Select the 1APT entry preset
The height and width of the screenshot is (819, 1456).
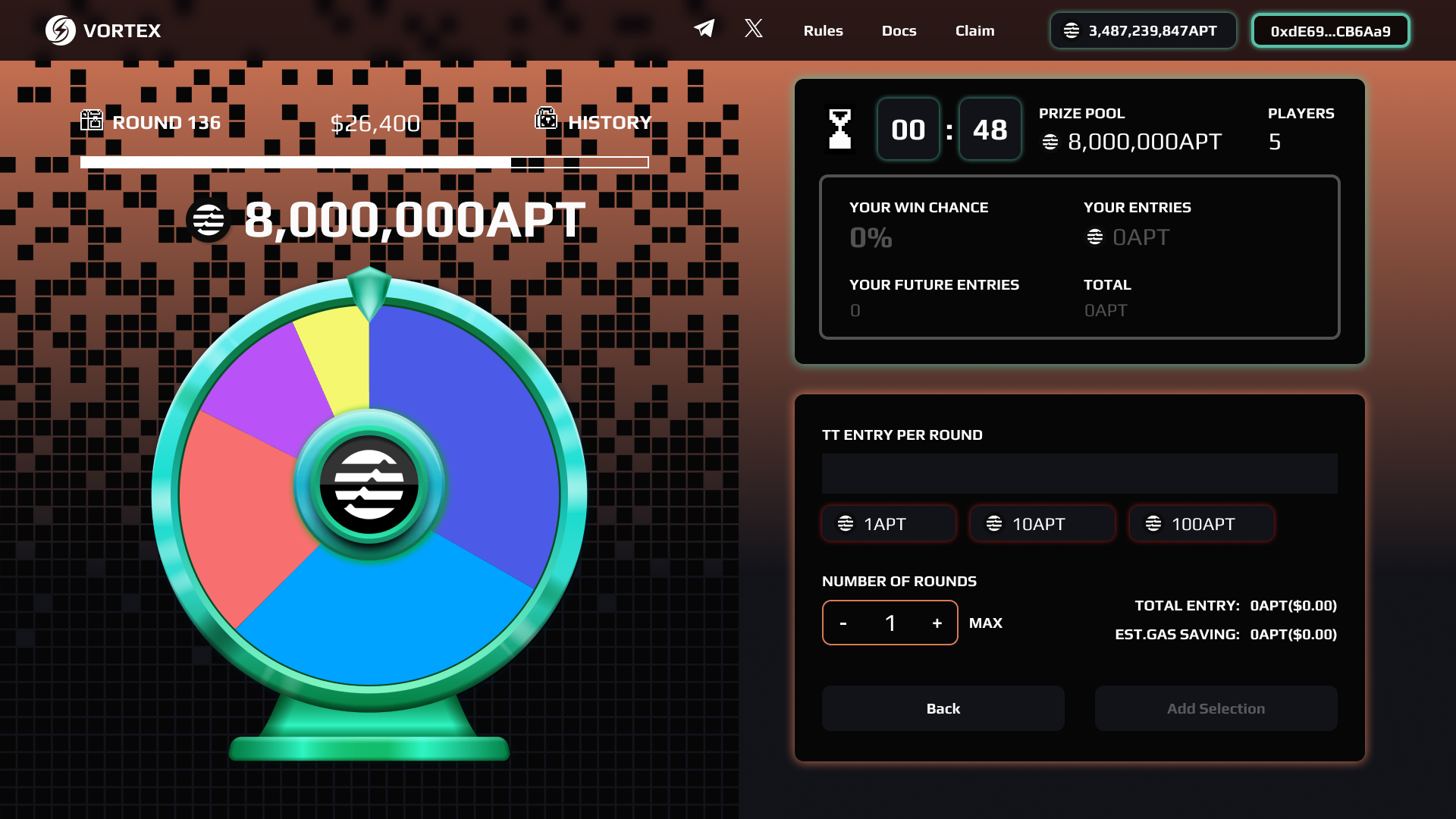point(888,524)
